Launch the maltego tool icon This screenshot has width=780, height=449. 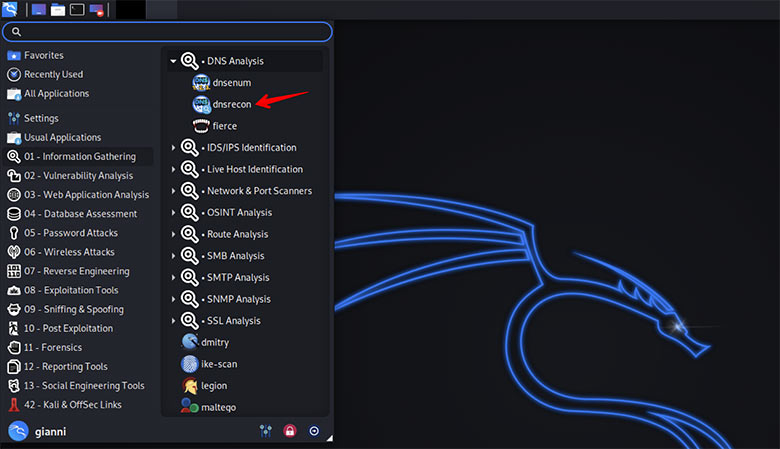(190, 407)
